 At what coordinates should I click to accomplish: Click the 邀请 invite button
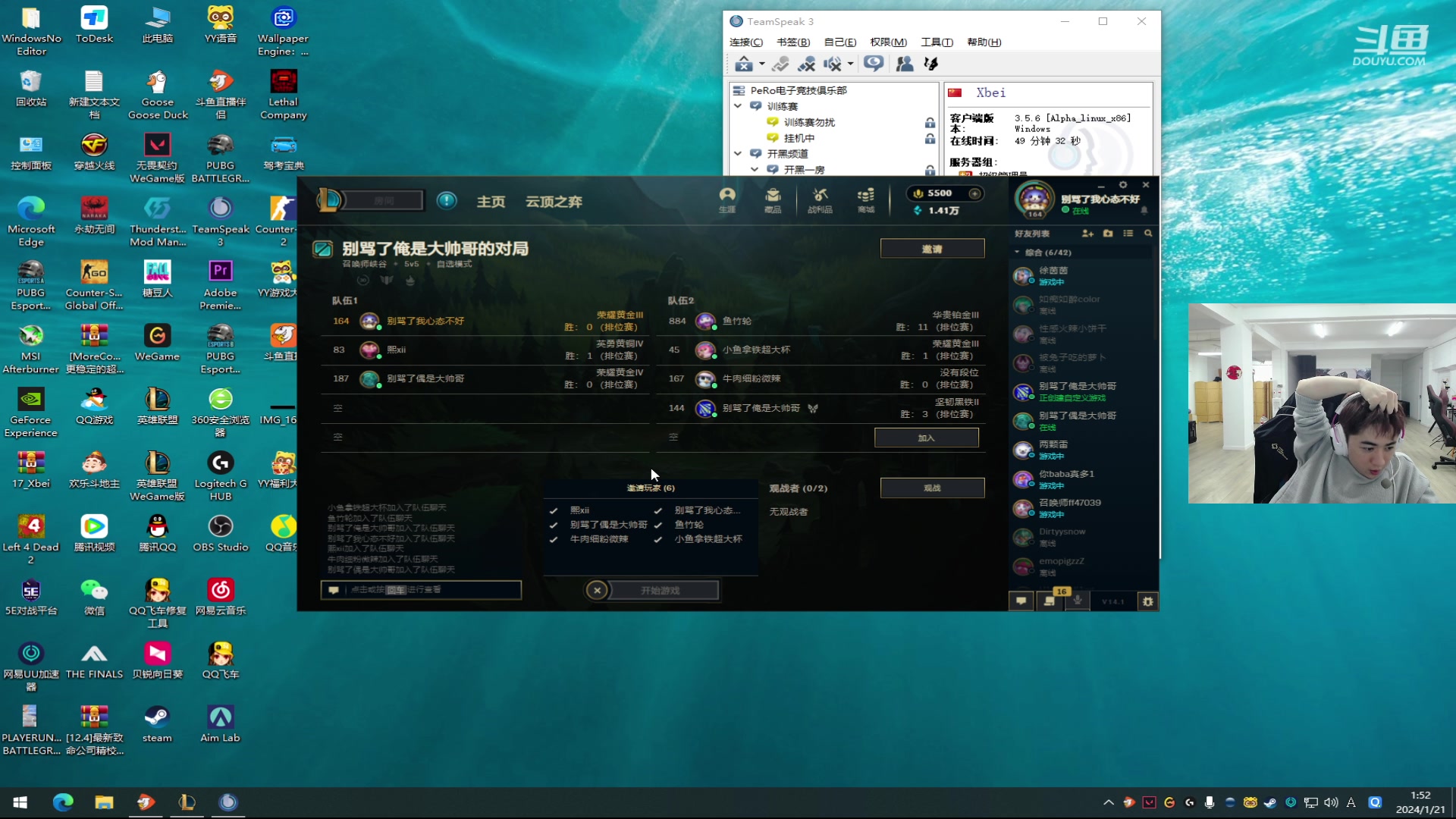(x=932, y=249)
